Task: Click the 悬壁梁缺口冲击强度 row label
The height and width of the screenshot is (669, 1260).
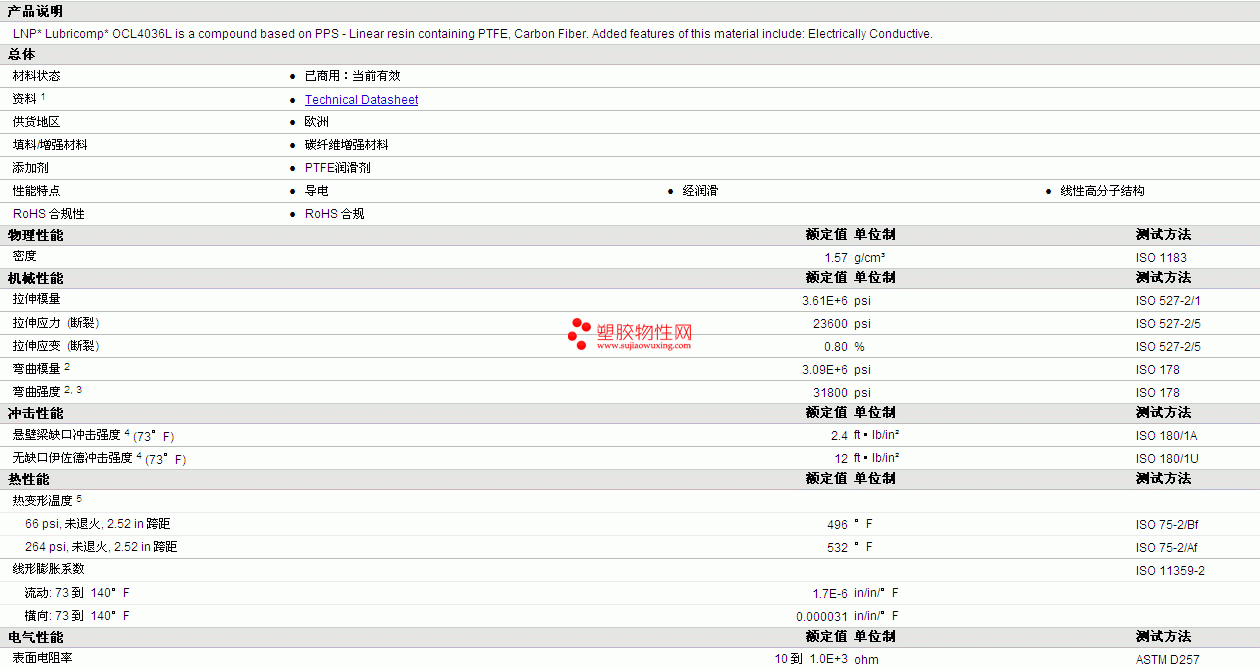Action: (67, 435)
